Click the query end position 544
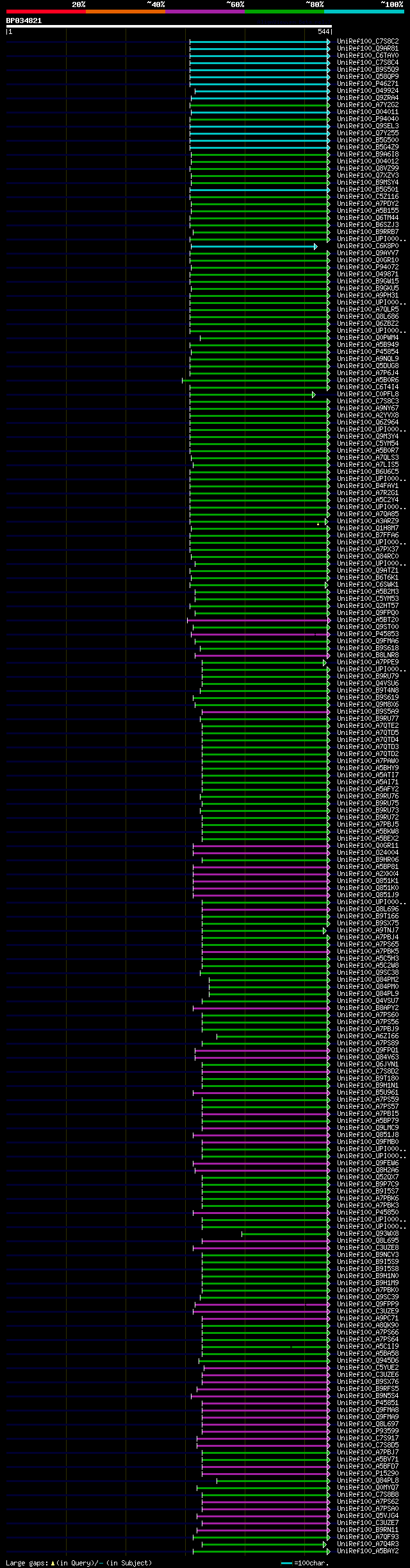This screenshot has width=410, height=1568. [x=324, y=32]
